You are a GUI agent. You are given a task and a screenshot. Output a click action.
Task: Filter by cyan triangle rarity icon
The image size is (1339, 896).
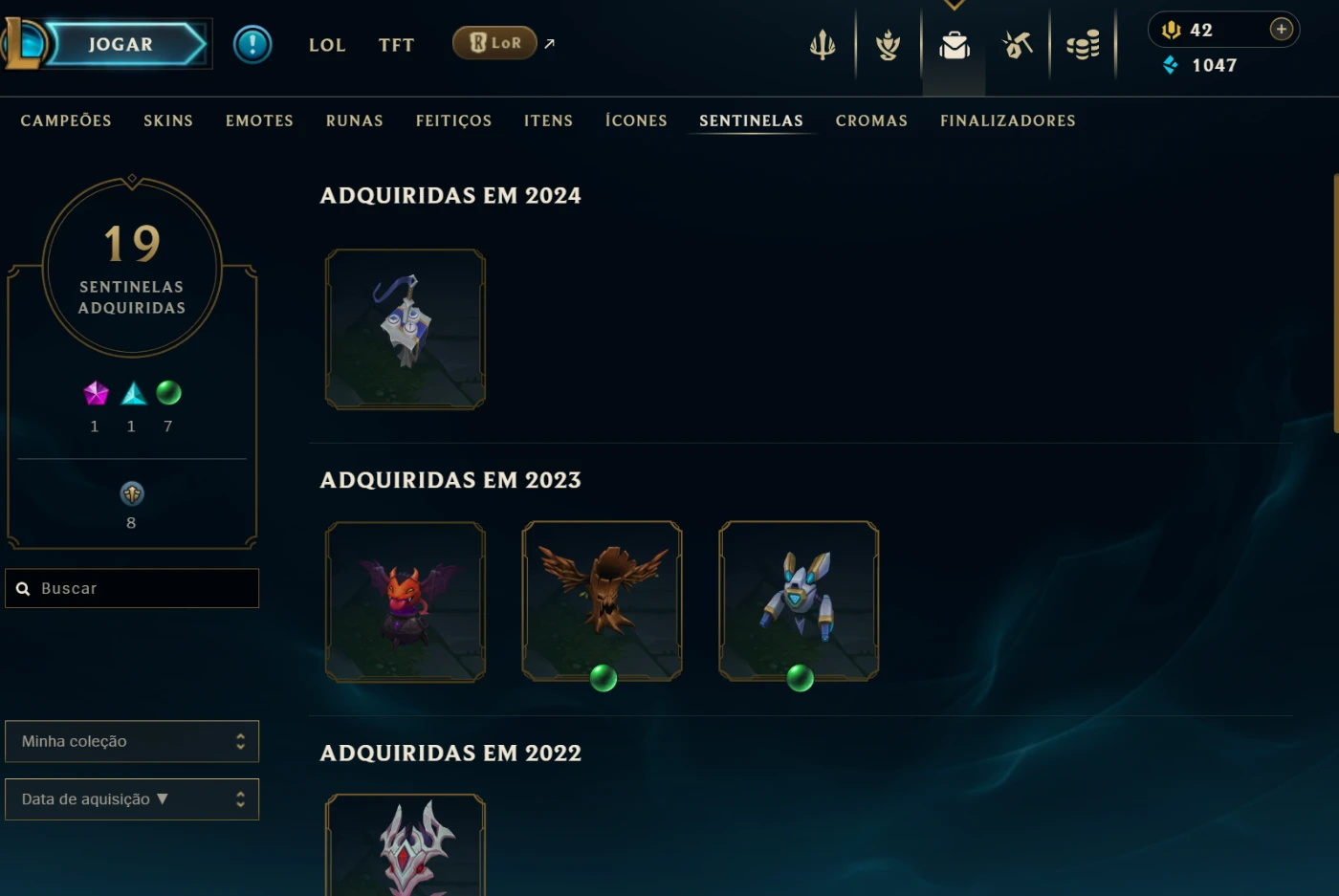click(133, 393)
